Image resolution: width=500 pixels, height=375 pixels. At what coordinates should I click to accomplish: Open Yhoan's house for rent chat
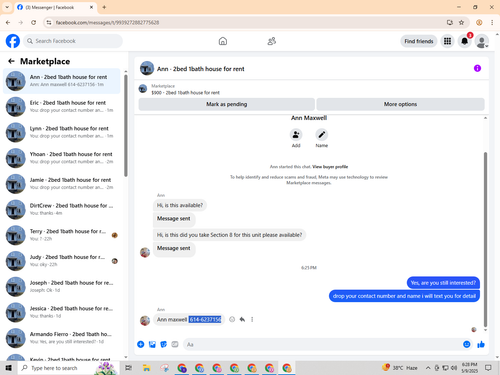click(x=62, y=158)
